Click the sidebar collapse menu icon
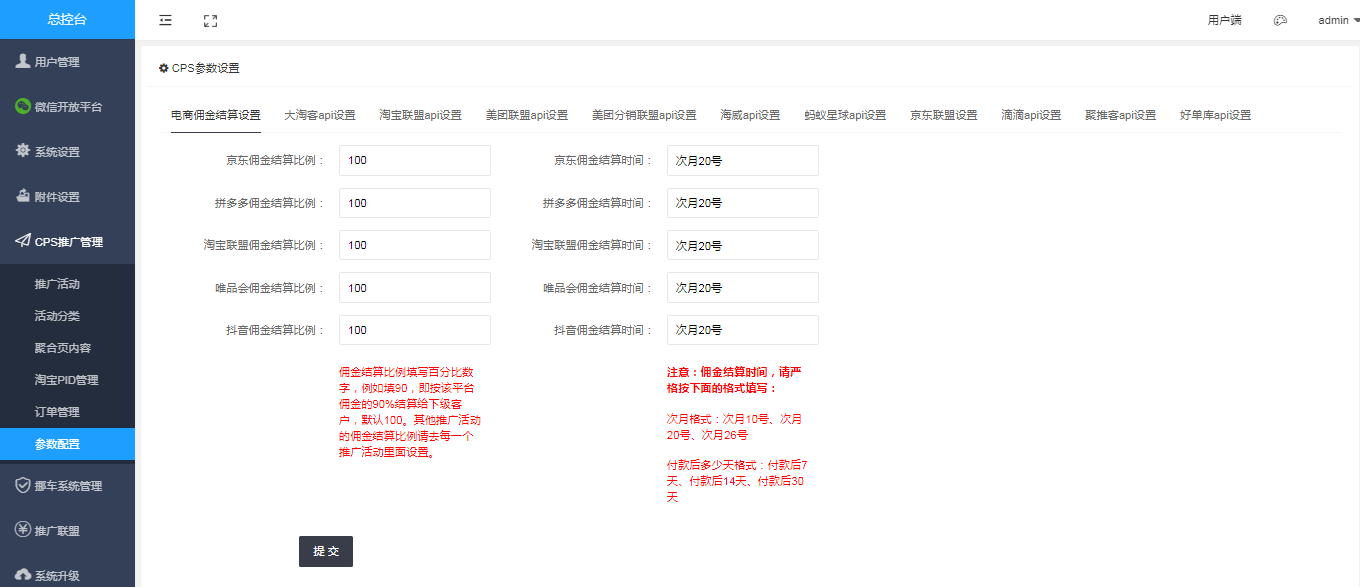This screenshot has width=1360, height=587. pyautogui.click(x=165, y=20)
